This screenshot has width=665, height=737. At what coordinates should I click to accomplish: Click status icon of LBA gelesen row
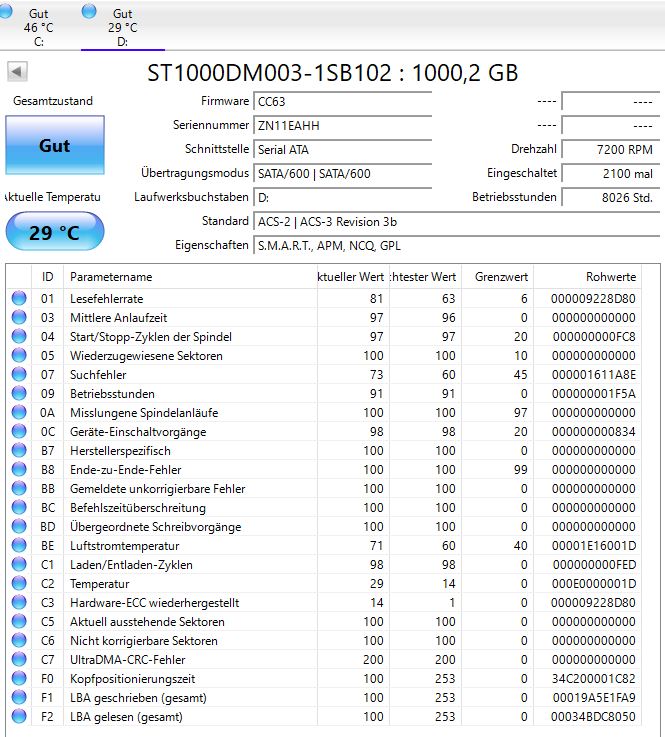pos(19,716)
